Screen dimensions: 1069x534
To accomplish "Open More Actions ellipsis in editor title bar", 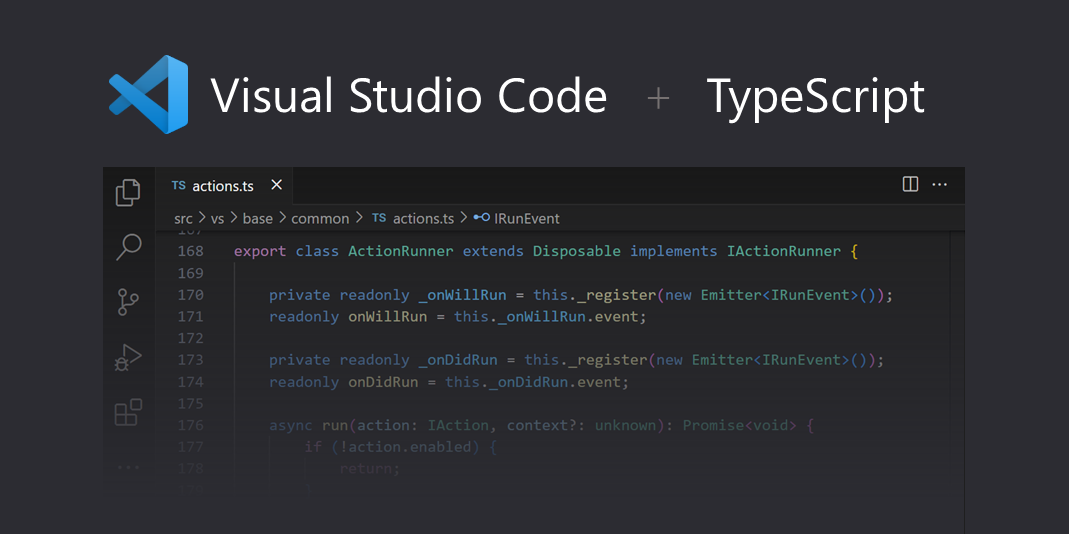I will pos(940,184).
